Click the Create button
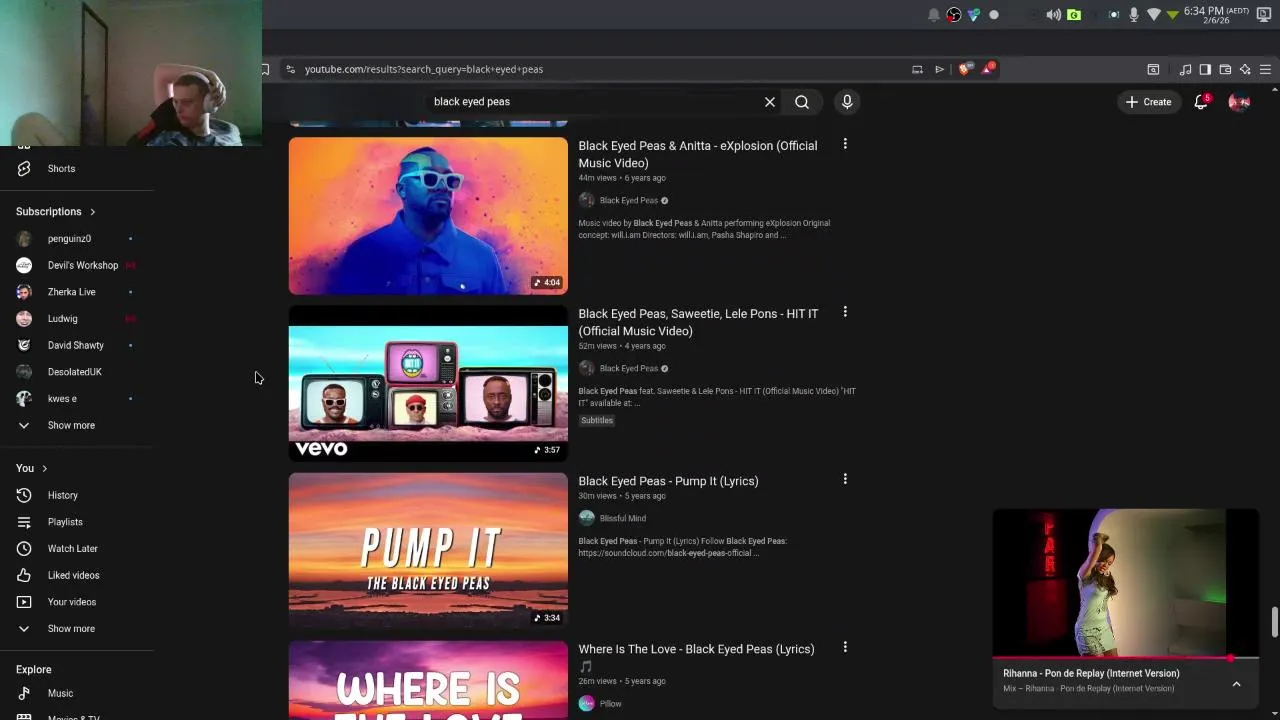The image size is (1280, 720). 1148,101
